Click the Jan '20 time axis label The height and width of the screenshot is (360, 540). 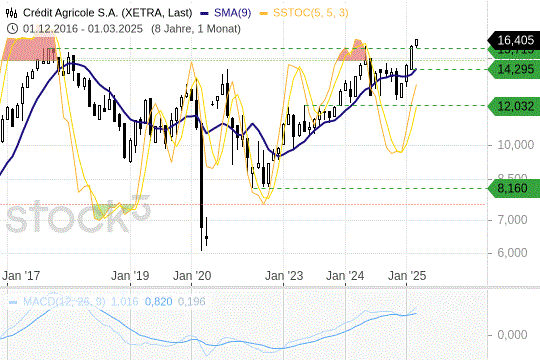click(x=192, y=276)
